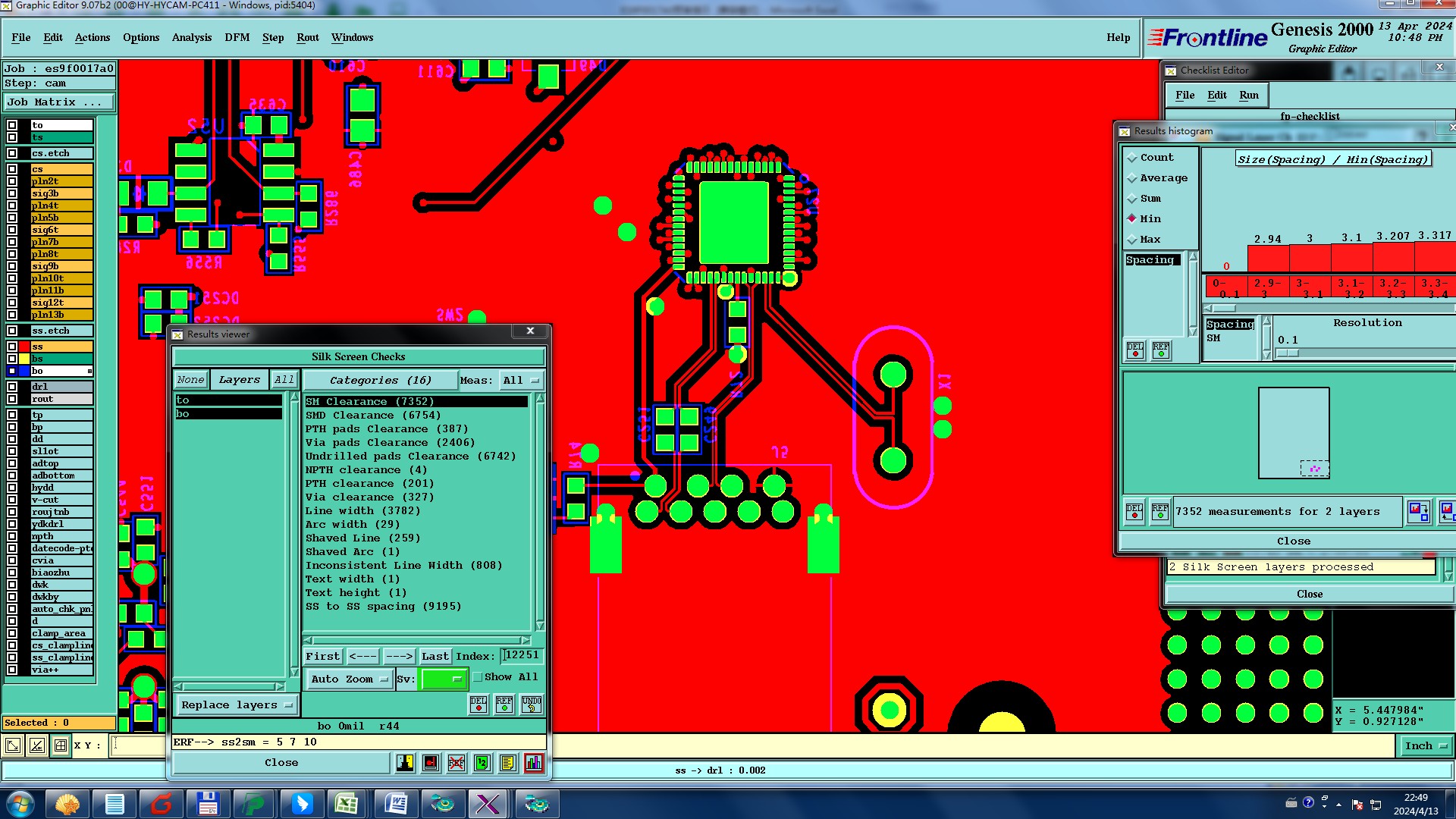Click the green numbered page icon

(482, 763)
